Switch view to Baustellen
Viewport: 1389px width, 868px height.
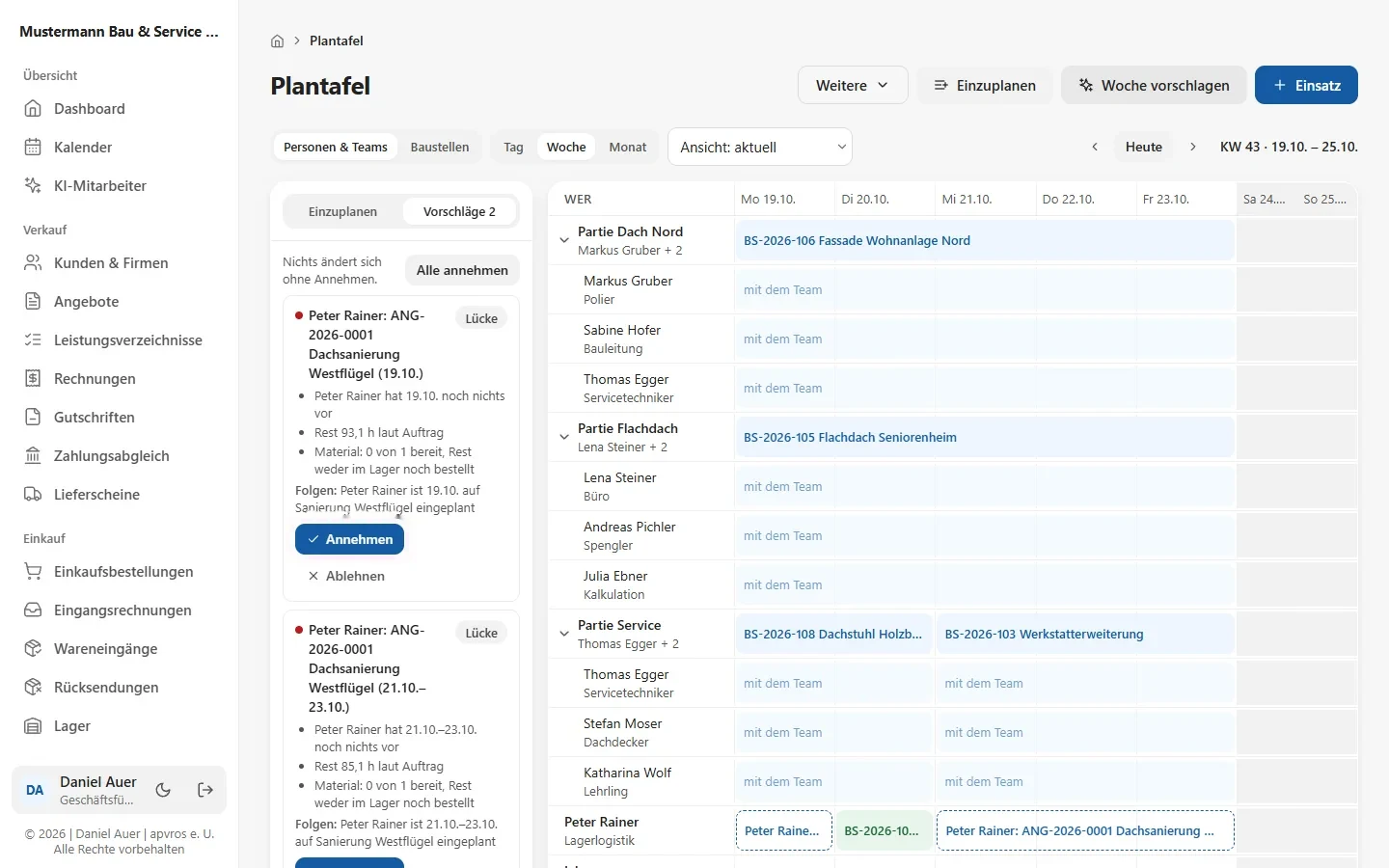(440, 148)
